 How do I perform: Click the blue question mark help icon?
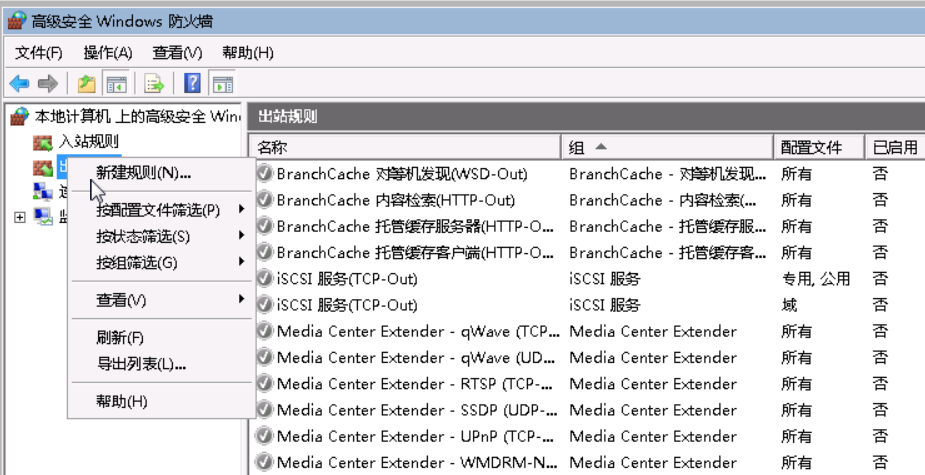[x=192, y=84]
